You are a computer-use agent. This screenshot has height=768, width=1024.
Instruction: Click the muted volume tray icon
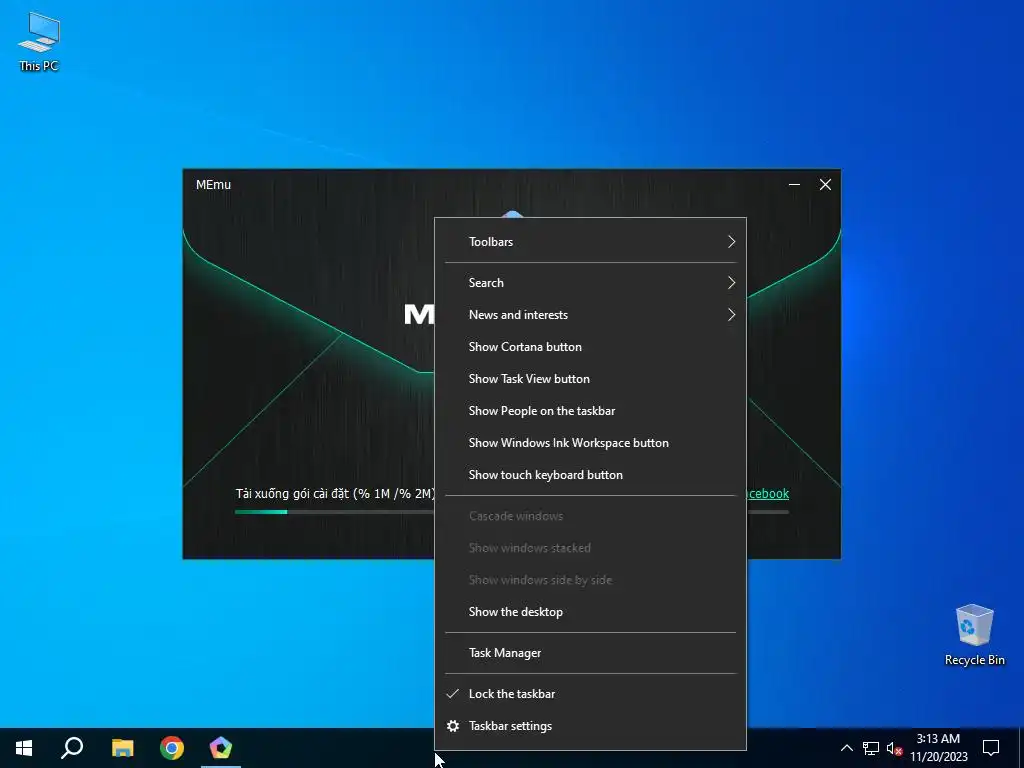coord(894,748)
